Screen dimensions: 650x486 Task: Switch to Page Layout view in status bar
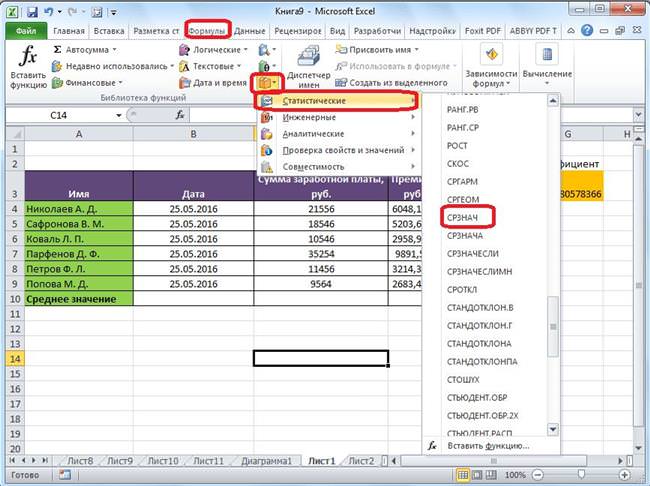coord(477,475)
